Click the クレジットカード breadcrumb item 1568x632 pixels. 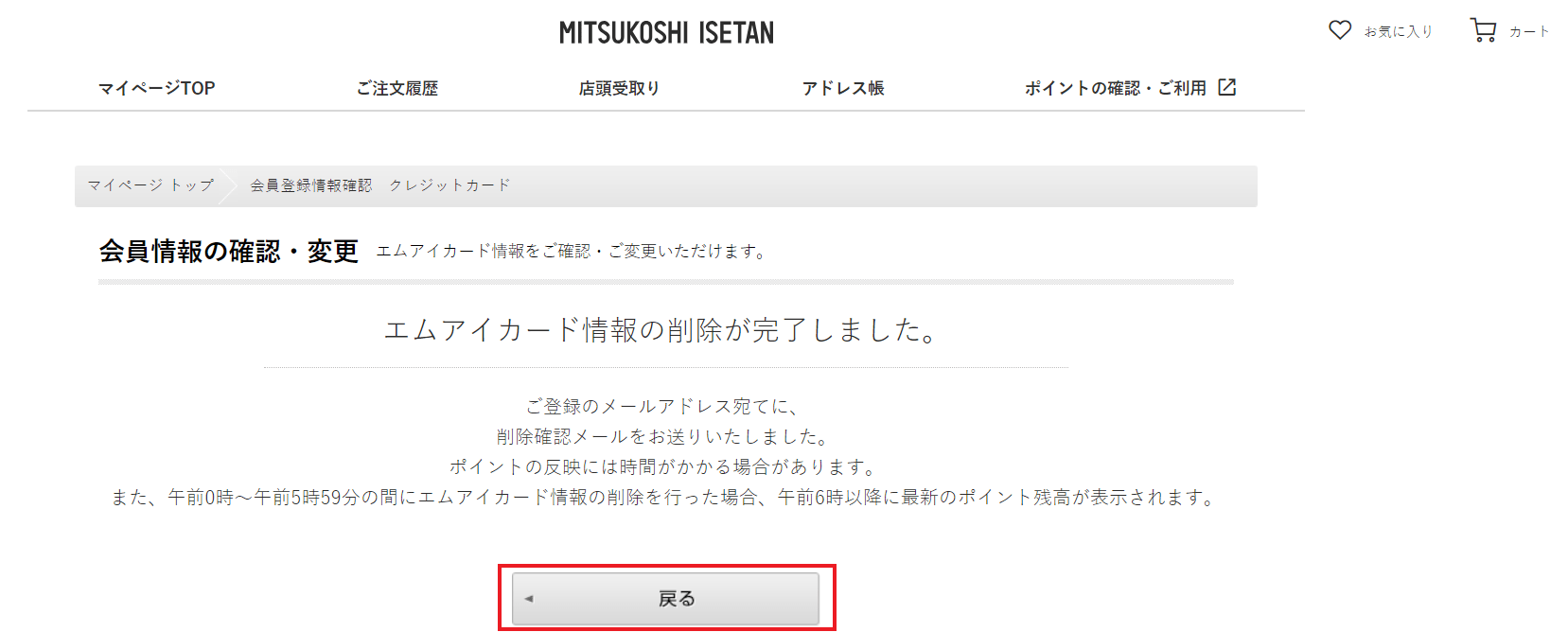pyautogui.click(x=449, y=185)
